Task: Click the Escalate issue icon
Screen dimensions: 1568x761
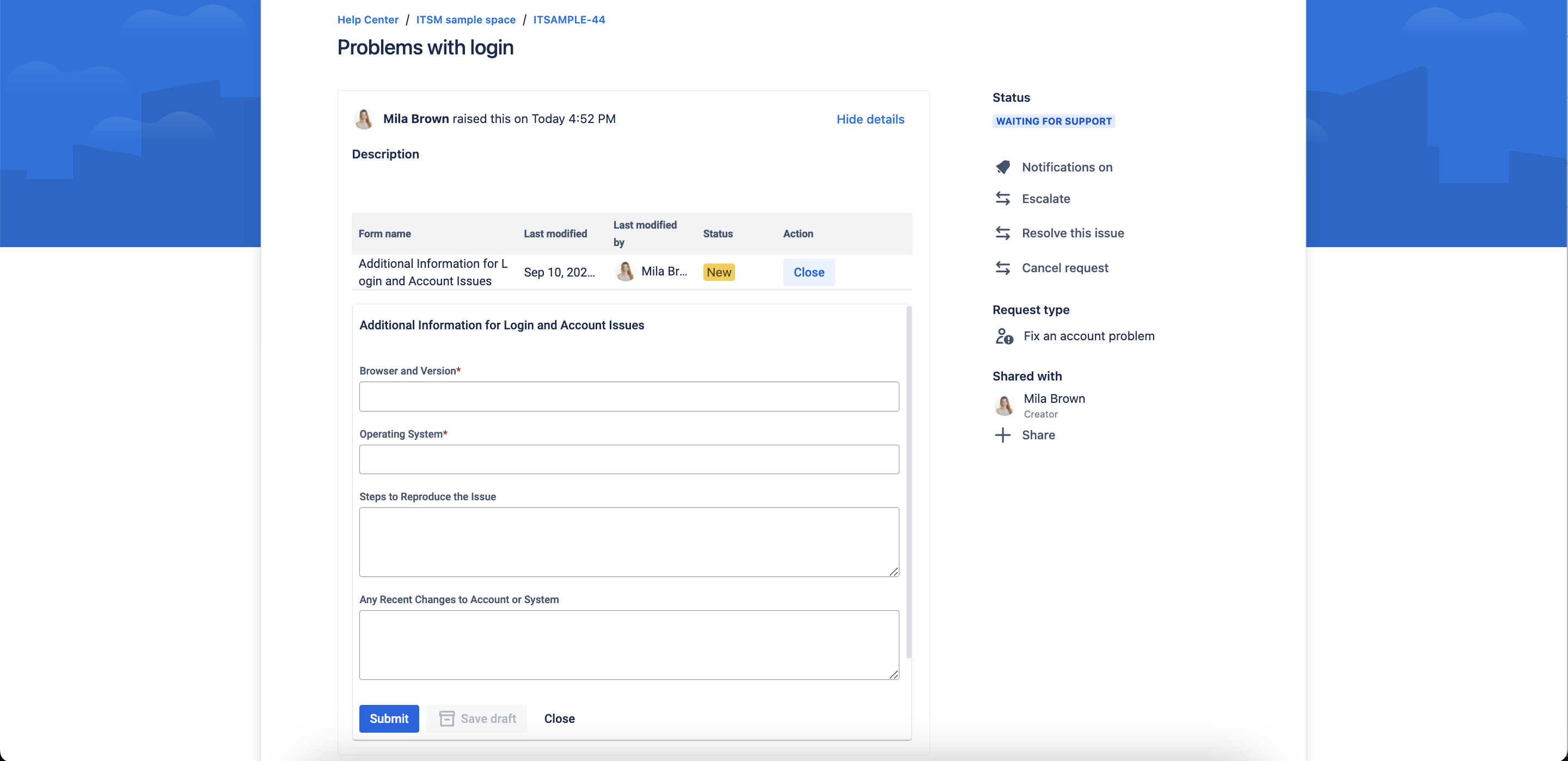Action: tap(1002, 198)
